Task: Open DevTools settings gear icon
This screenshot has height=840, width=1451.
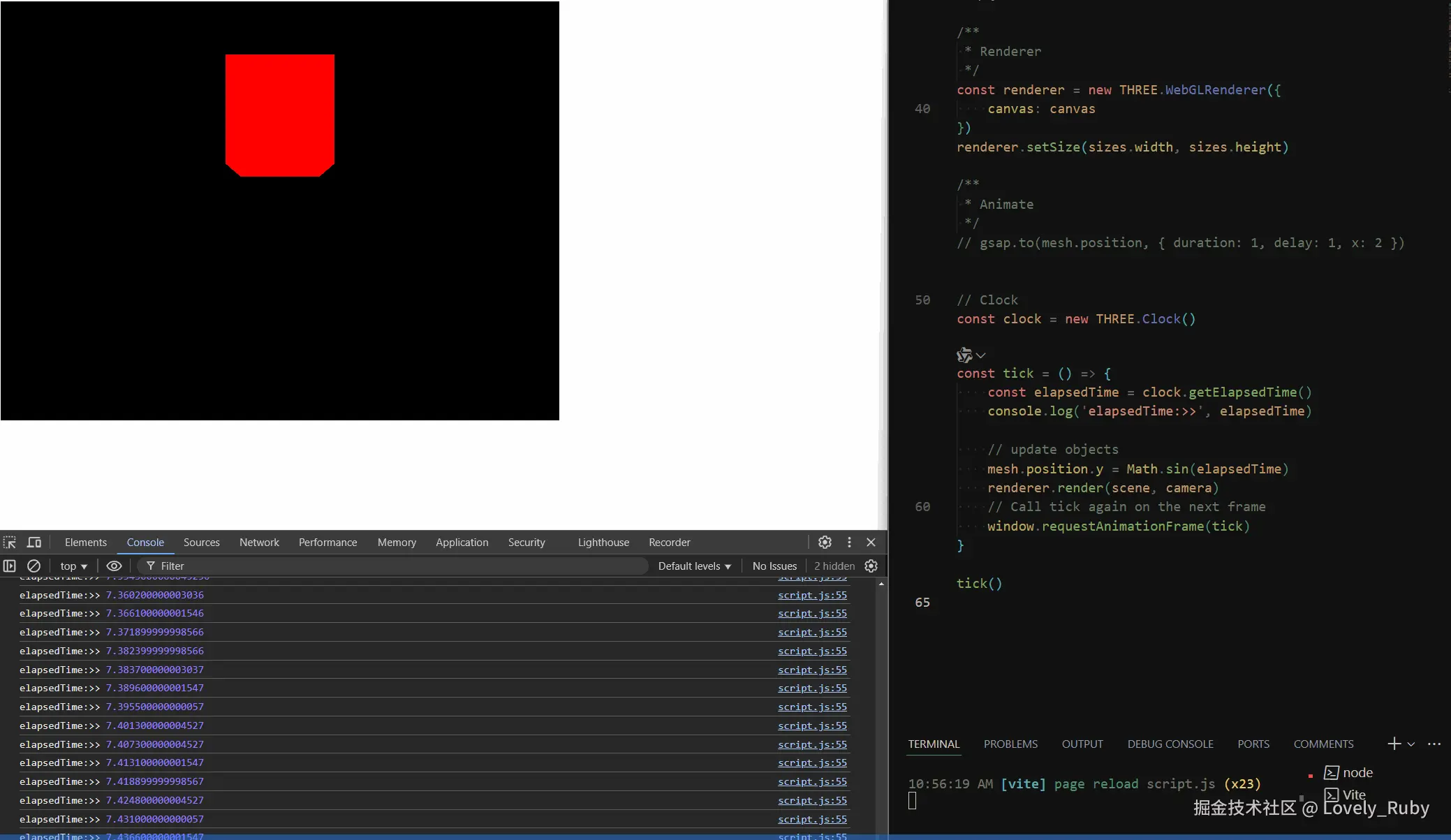Action: coord(825,543)
